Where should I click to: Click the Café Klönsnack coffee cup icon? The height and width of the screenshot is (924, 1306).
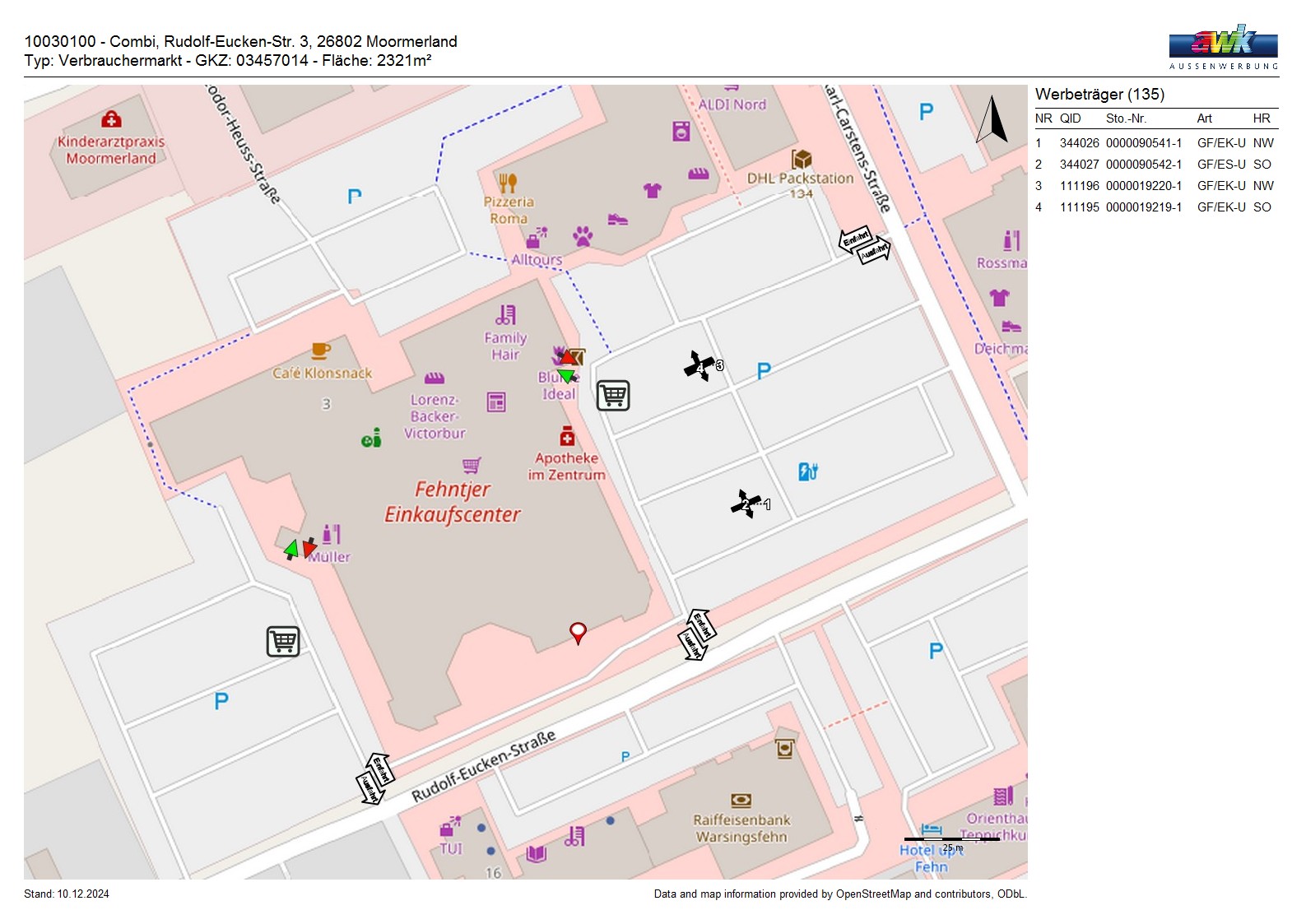click(321, 351)
